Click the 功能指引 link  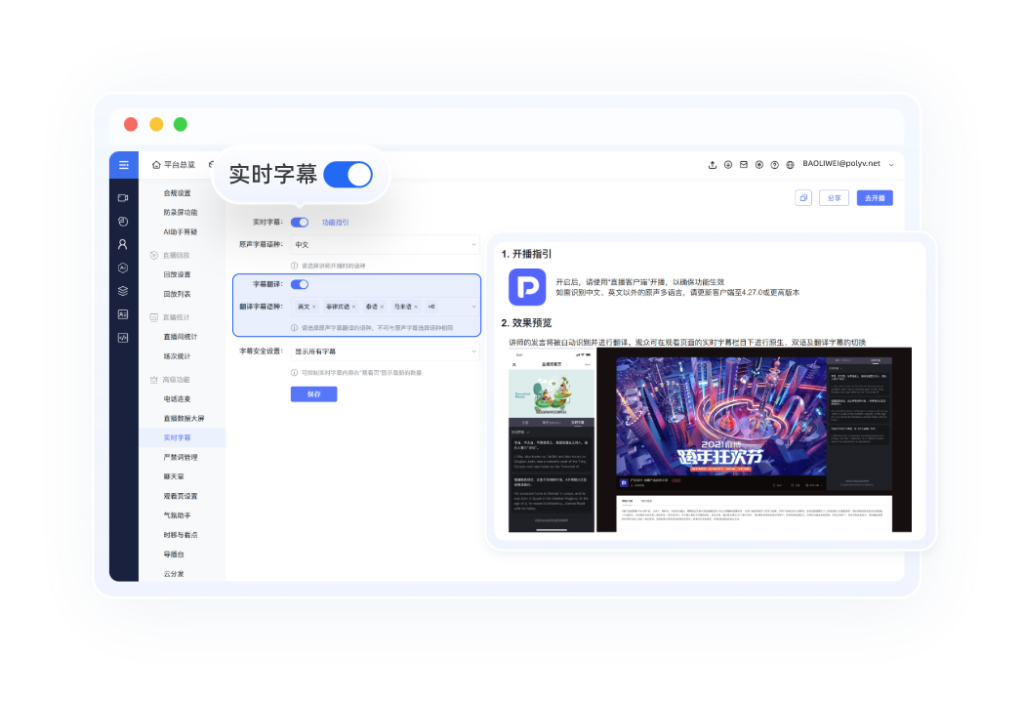(x=335, y=222)
